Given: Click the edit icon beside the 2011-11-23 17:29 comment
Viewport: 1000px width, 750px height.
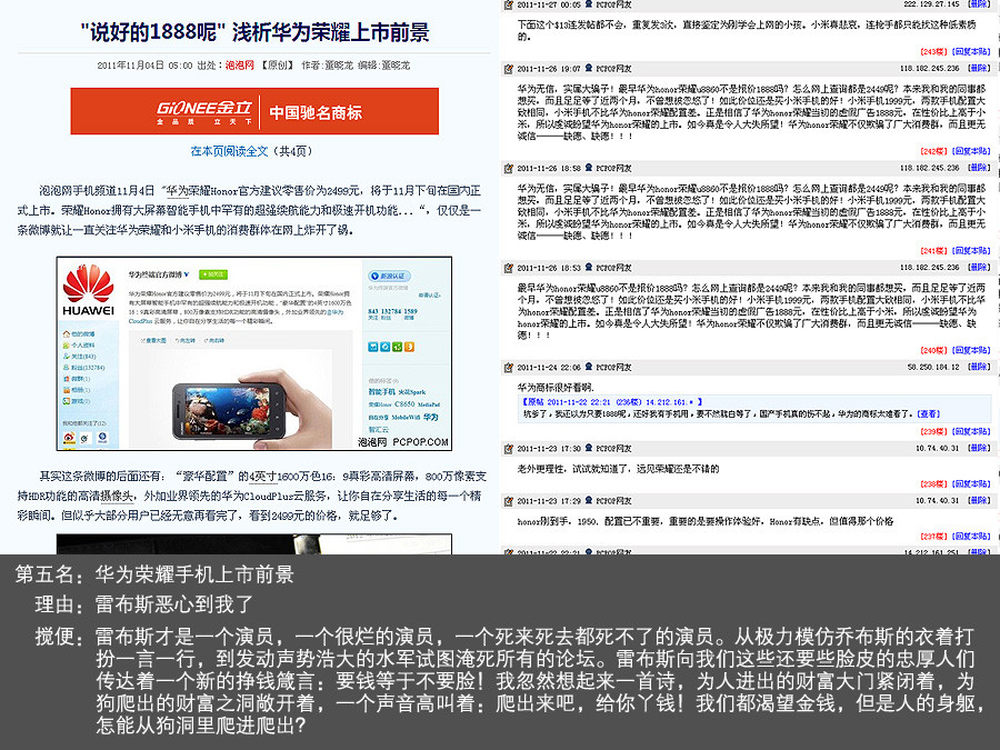Looking at the screenshot, I should 508,501.
